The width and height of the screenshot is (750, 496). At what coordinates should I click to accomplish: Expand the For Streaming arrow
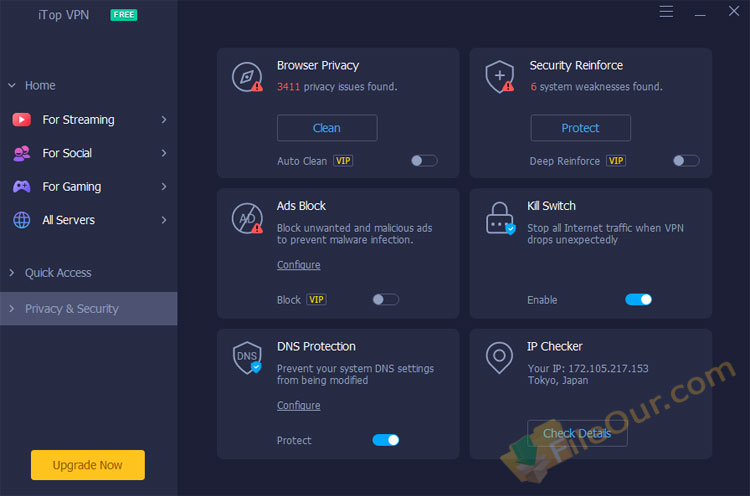164,120
